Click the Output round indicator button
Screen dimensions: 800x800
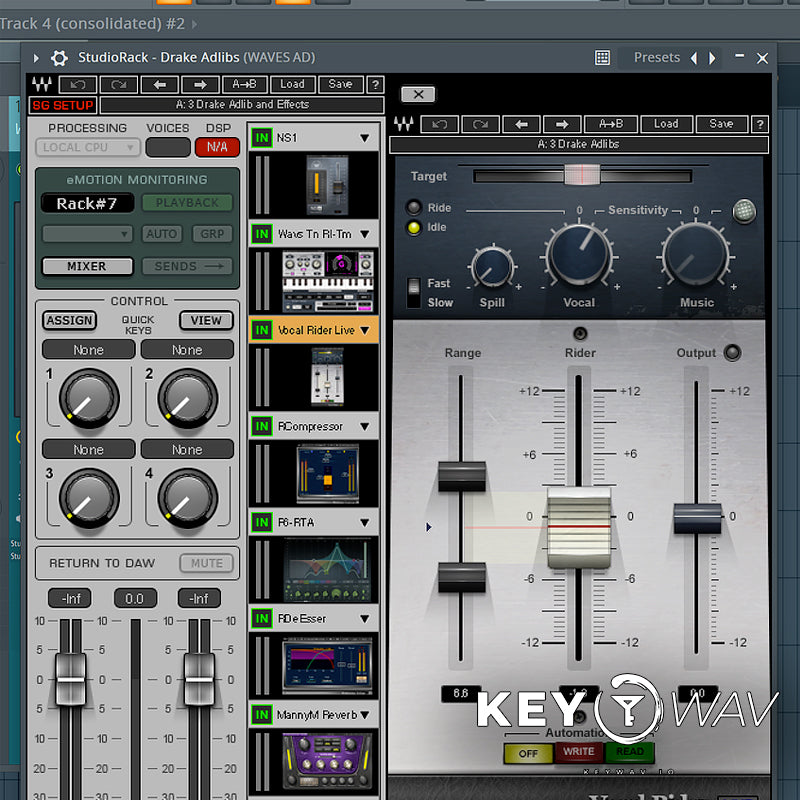pos(733,353)
